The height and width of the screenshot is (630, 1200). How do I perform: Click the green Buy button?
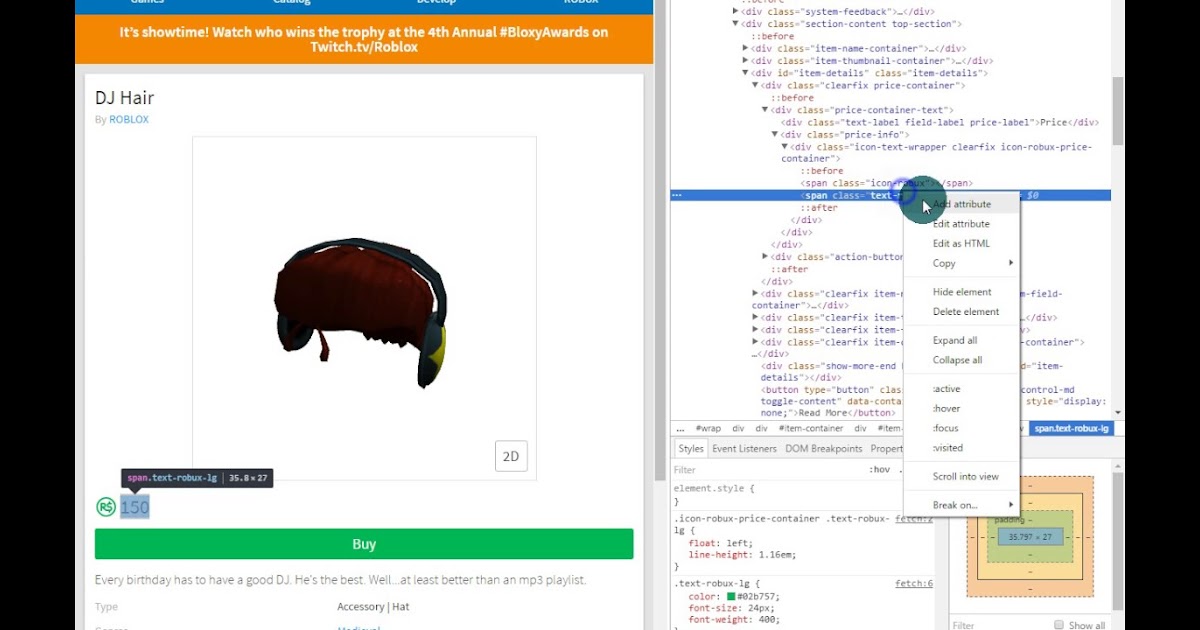point(364,544)
